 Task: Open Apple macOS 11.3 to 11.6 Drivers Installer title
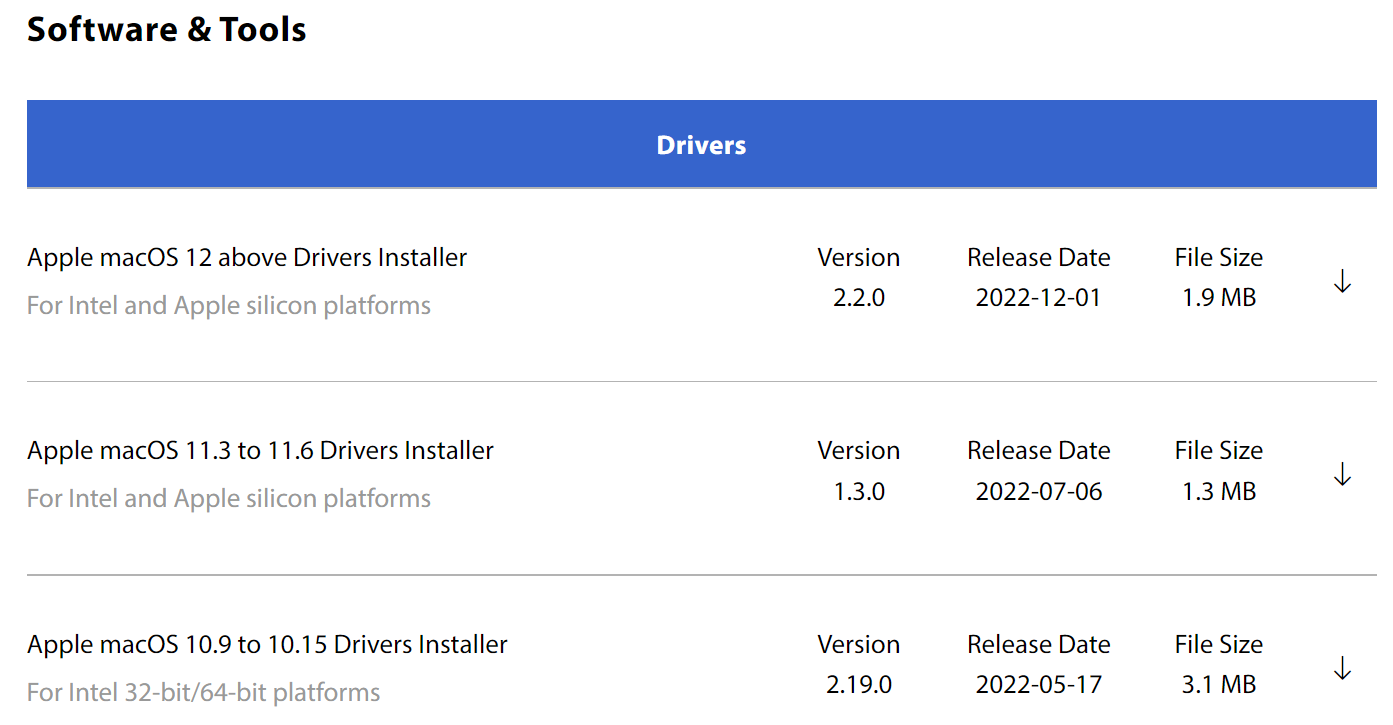click(x=260, y=450)
